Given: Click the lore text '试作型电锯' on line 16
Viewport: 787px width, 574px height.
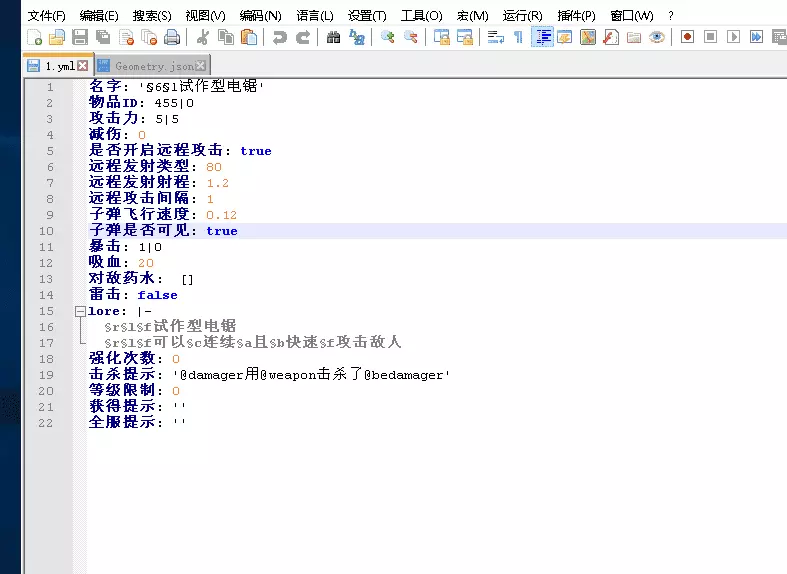Looking at the screenshot, I should [x=195, y=326].
